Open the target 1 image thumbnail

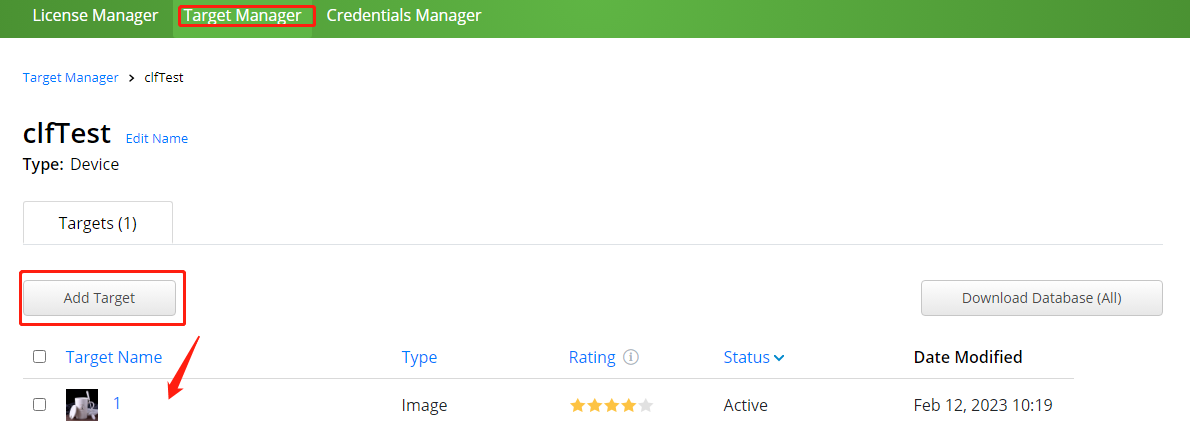click(x=81, y=405)
